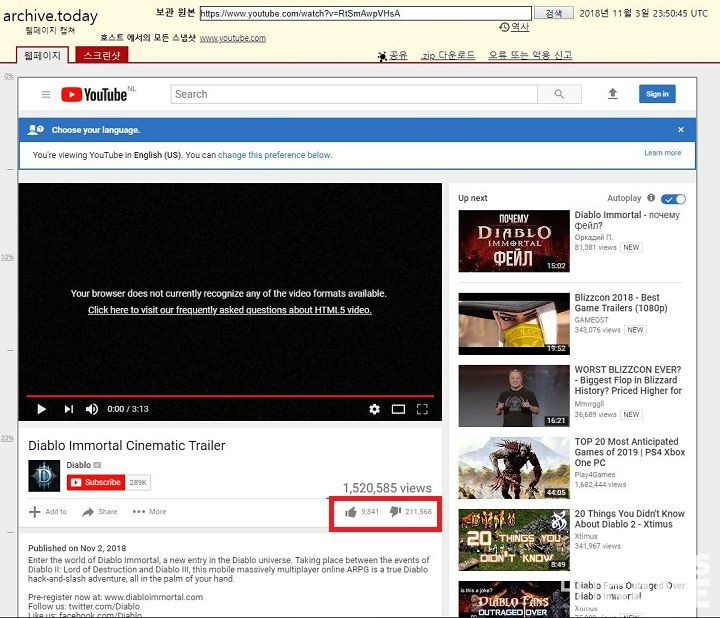This screenshot has height=618, width=720.
Task: Click the twitter.com/Diablo link in description
Action: 104,607
